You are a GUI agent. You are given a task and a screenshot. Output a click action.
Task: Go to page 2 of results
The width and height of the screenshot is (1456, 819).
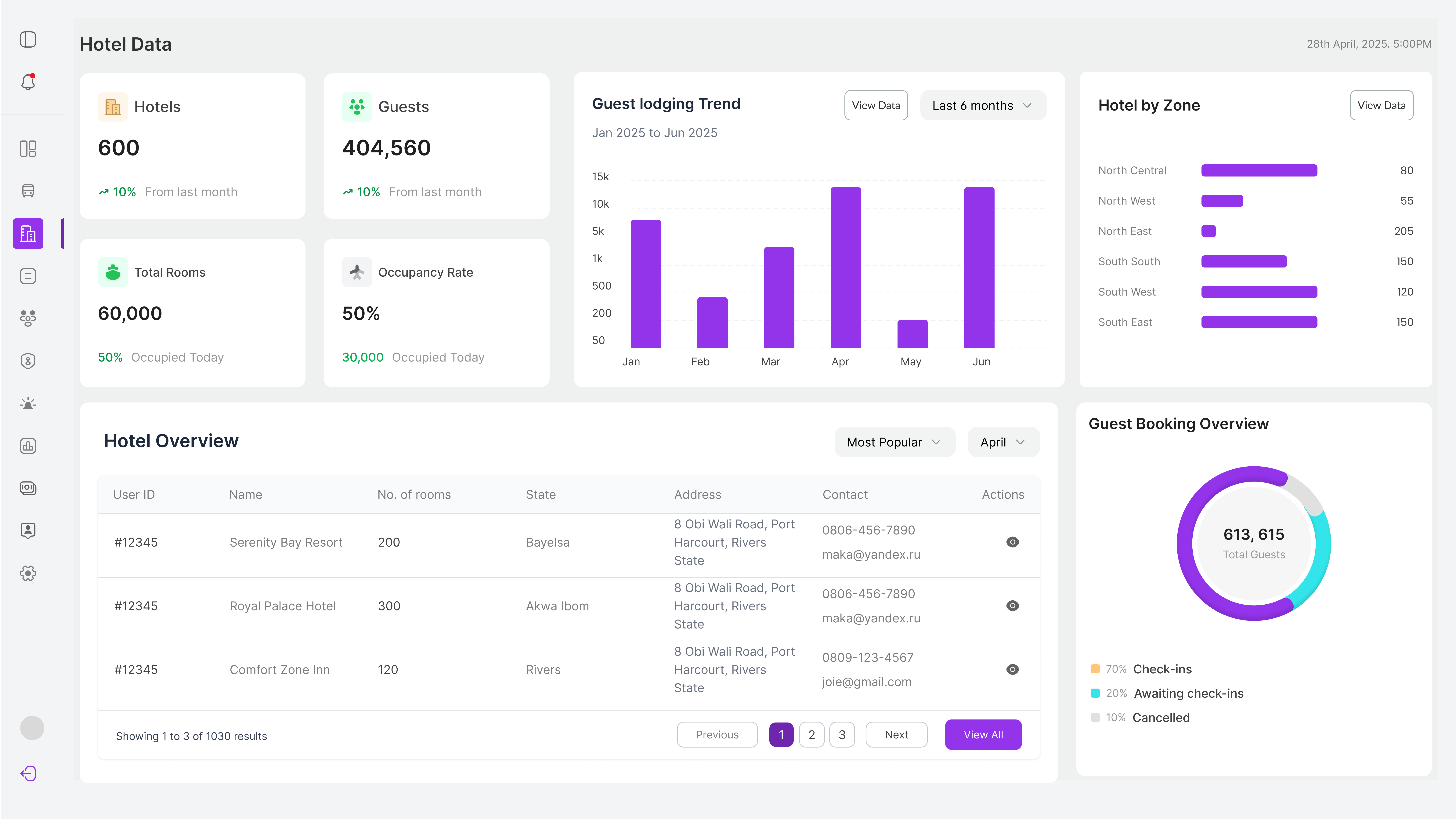(812, 734)
